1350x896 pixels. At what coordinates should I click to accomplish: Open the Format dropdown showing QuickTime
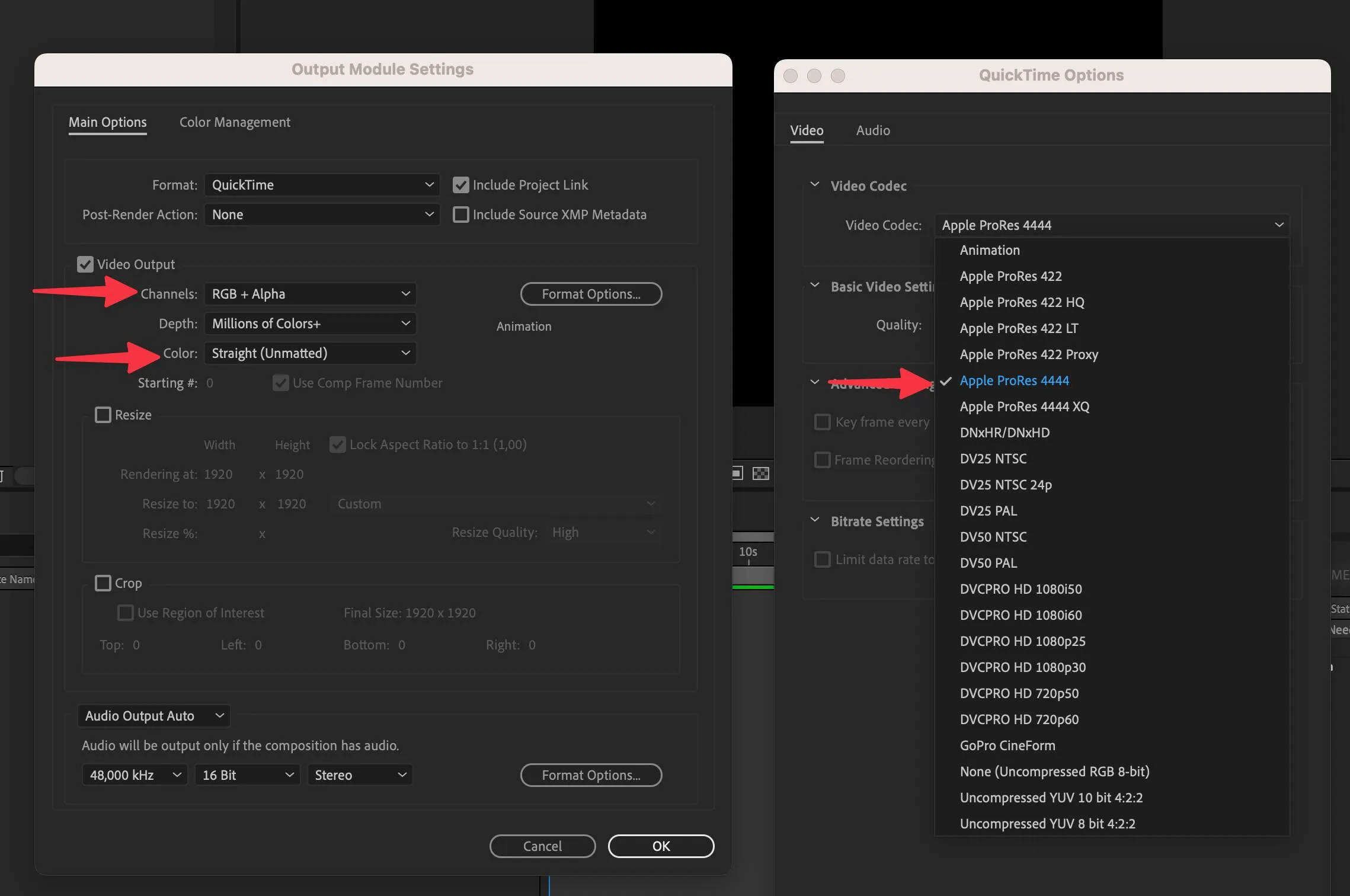coord(322,185)
